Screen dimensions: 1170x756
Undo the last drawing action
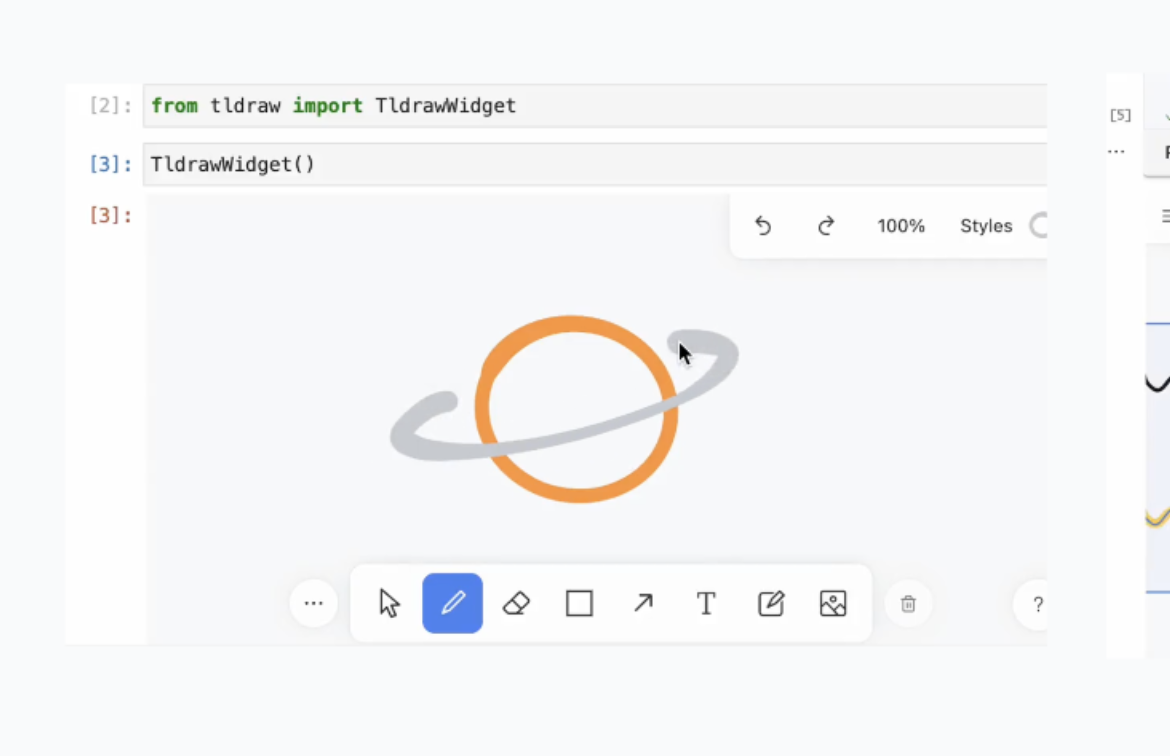tap(763, 225)
